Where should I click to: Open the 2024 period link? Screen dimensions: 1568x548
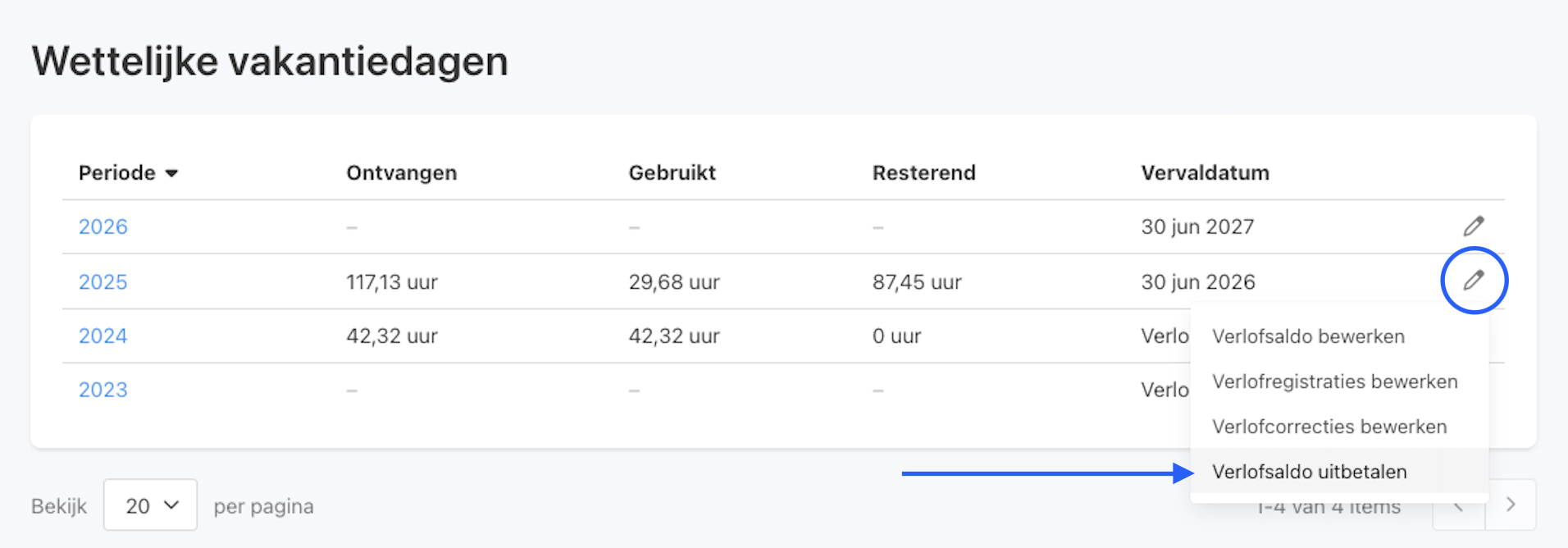103,336
